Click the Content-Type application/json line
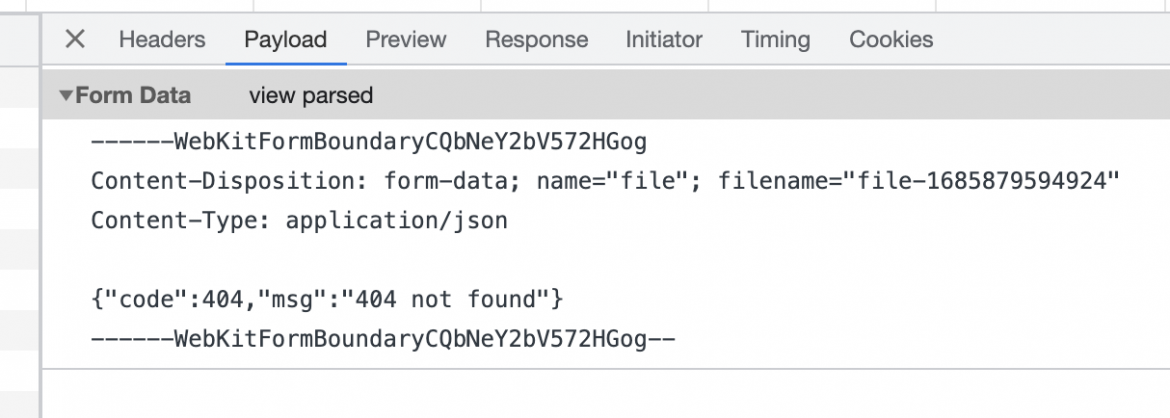 click(299, 220)
